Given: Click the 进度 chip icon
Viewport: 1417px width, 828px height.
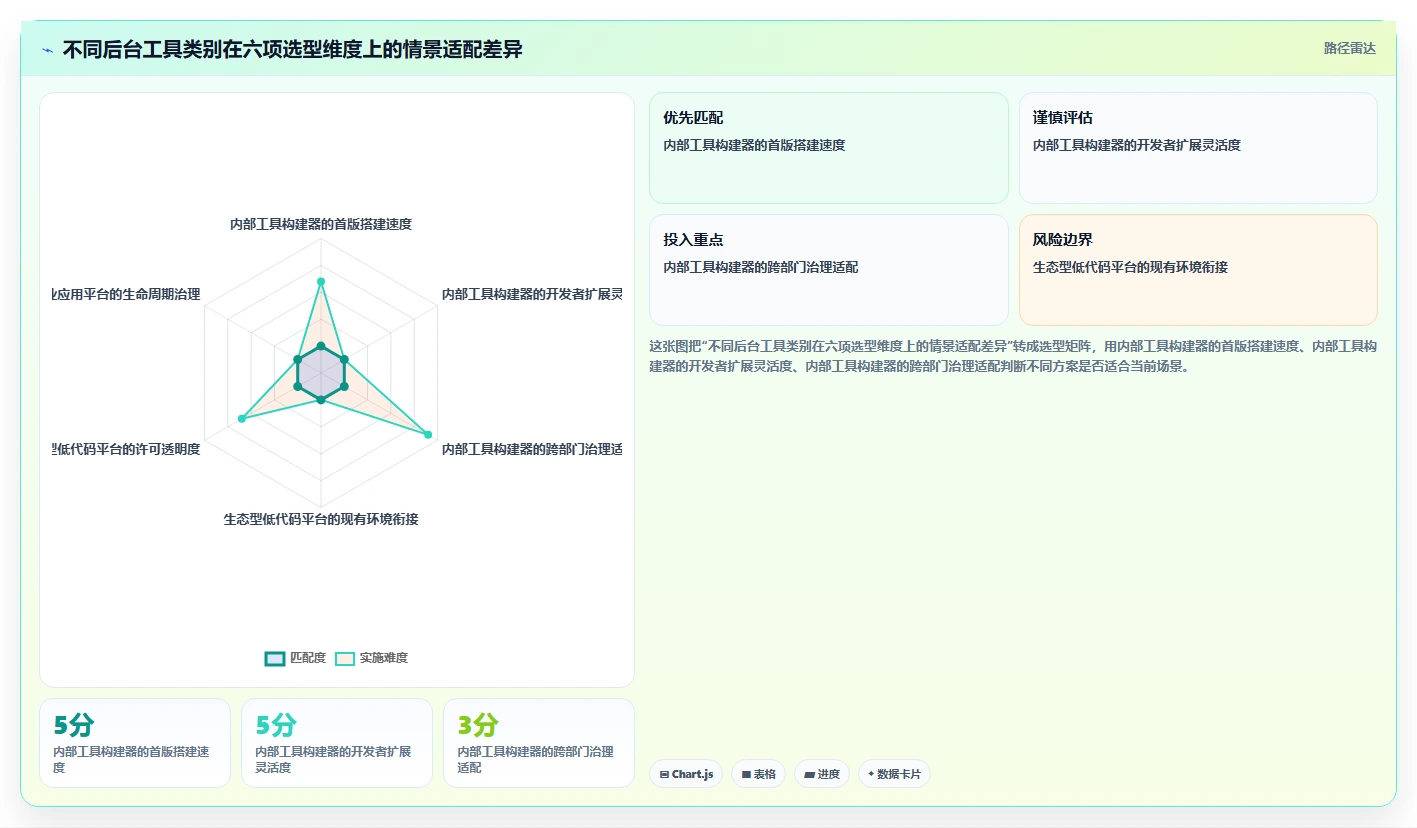Looking at the screenshot, I should (x=809, y=775).
